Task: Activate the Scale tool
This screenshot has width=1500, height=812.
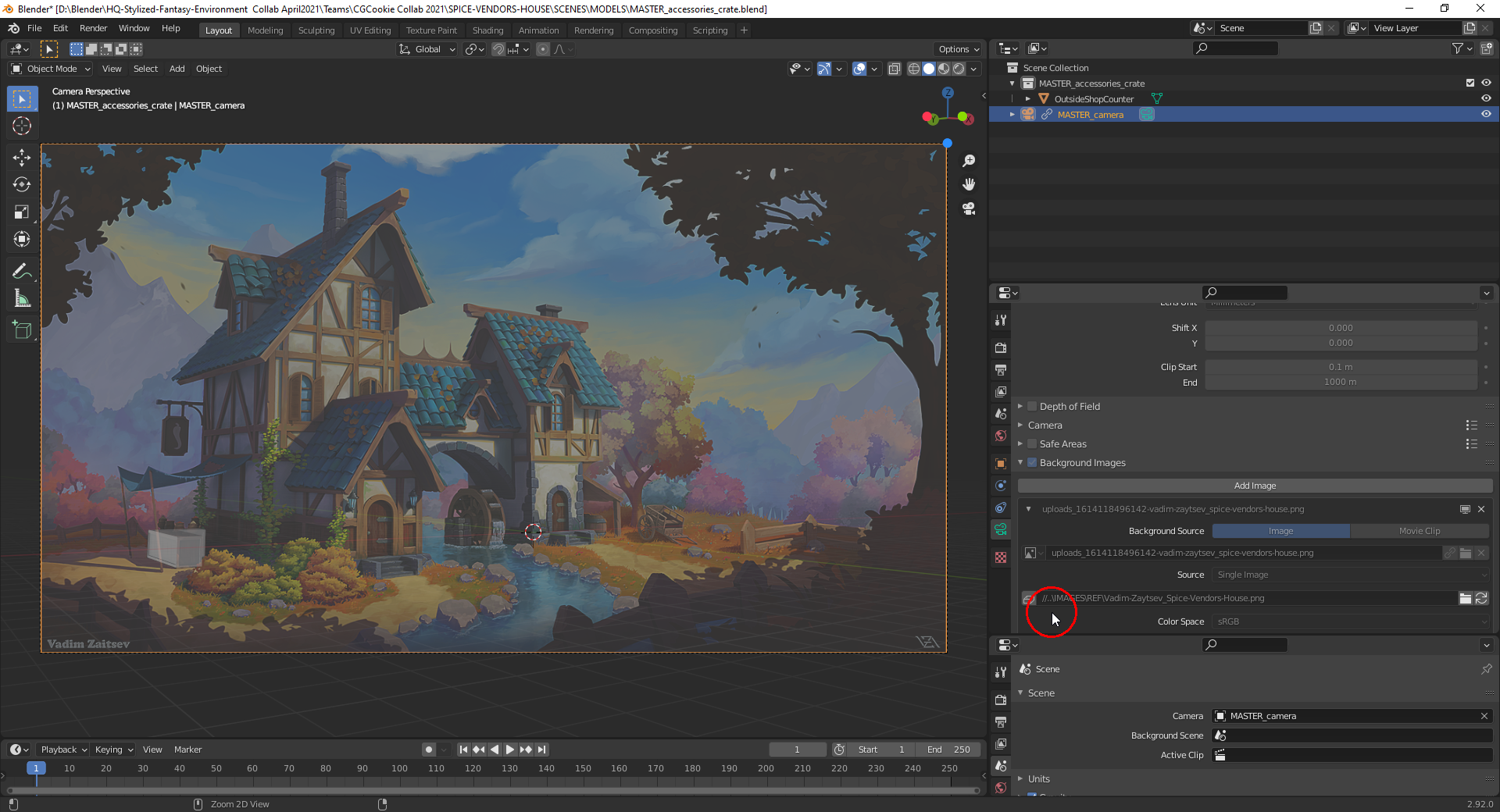Action: [22, 212]
